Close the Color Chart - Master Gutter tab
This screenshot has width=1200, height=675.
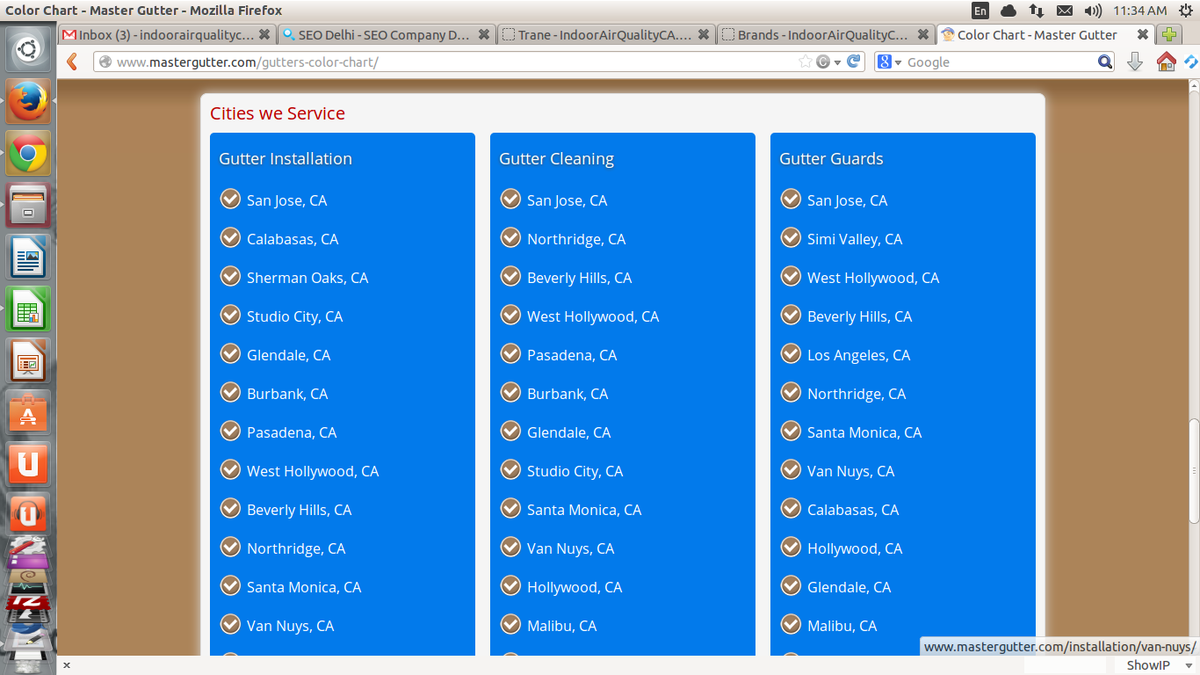1143,35
